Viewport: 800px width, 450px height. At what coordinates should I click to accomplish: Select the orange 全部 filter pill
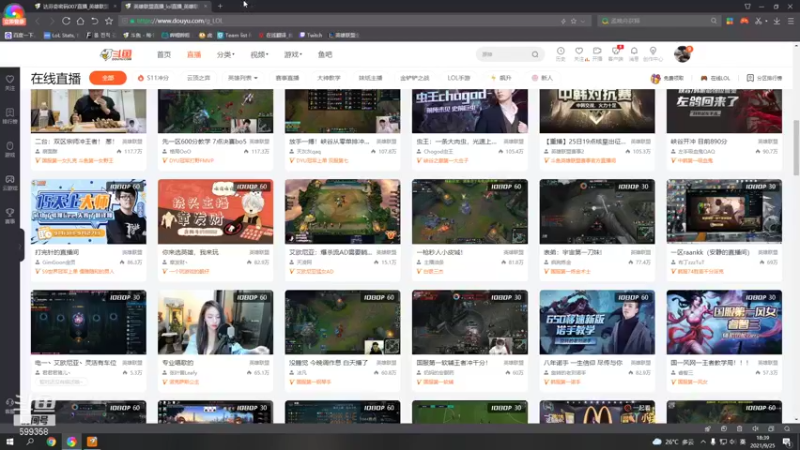[x=108, y=78]
